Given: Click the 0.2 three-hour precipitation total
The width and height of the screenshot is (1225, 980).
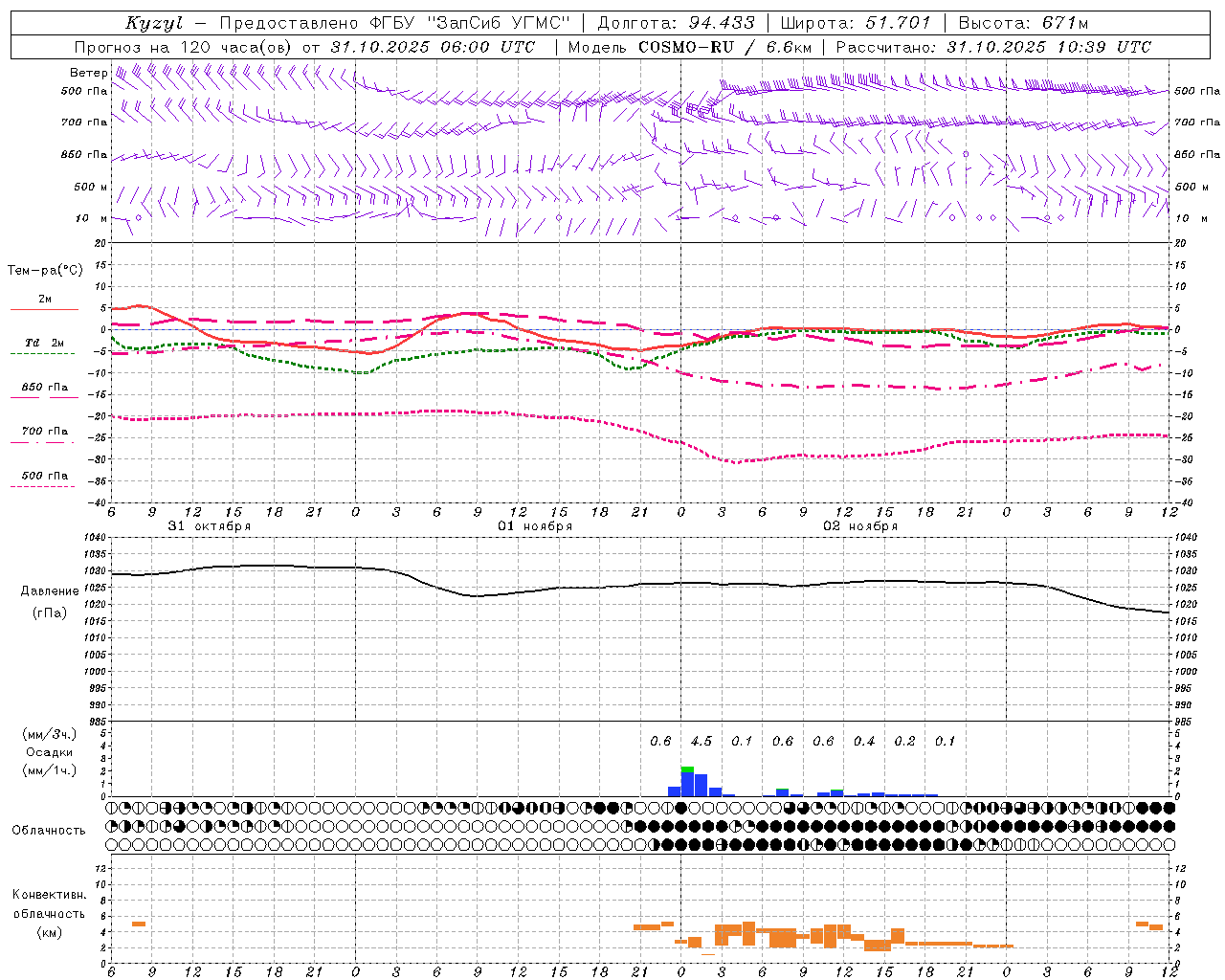Looking at the screenshot, I should click(904, 741).
